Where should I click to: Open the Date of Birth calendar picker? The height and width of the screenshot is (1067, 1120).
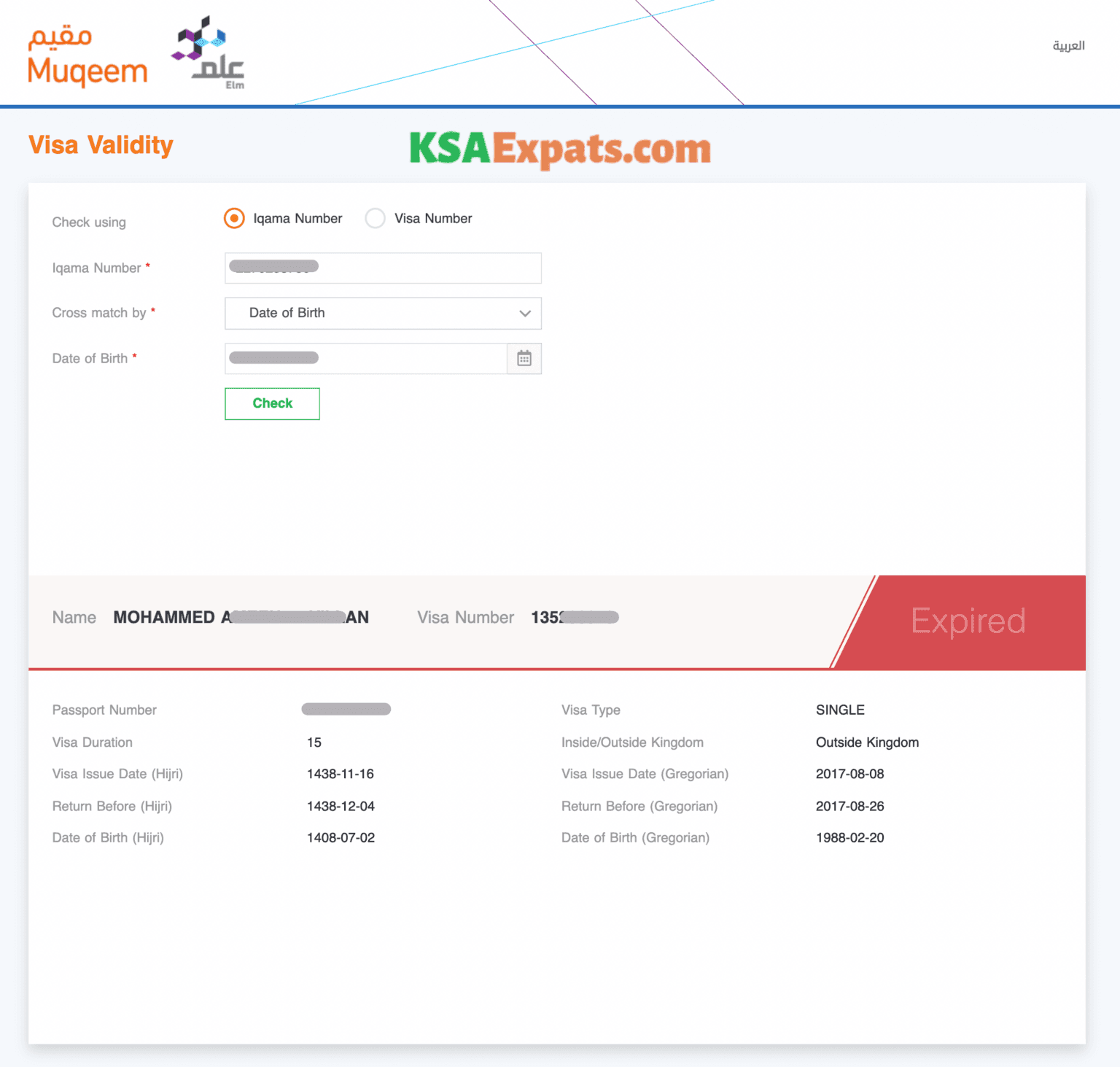pos(524,358)
